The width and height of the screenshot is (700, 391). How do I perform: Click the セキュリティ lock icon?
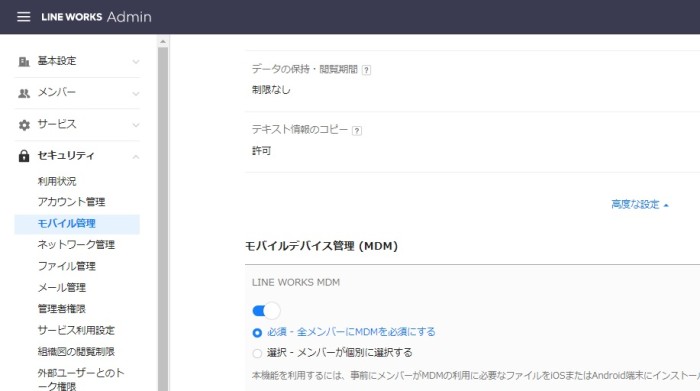[x=24, y=156]
